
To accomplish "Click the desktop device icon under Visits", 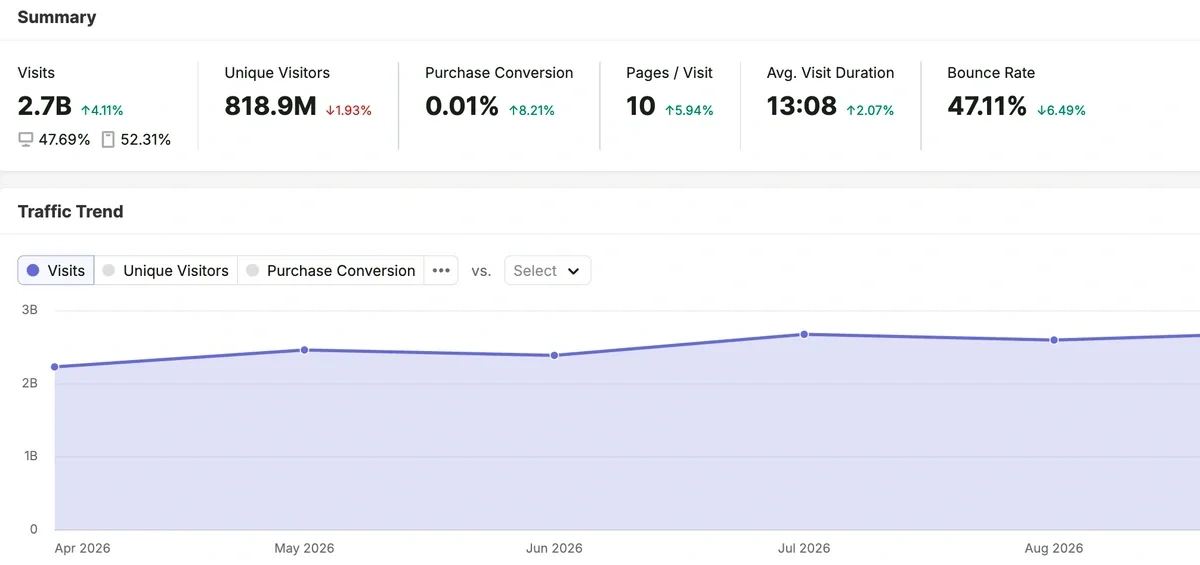I will point(26,140).
